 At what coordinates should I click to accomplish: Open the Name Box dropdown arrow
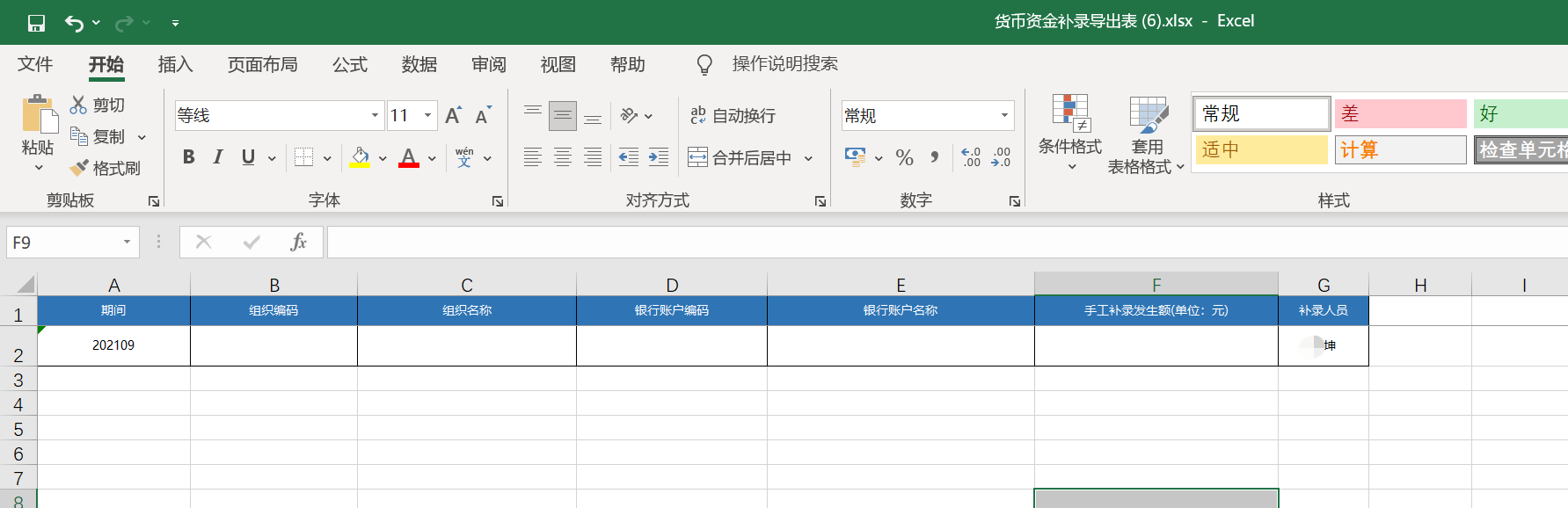(128, 242)
